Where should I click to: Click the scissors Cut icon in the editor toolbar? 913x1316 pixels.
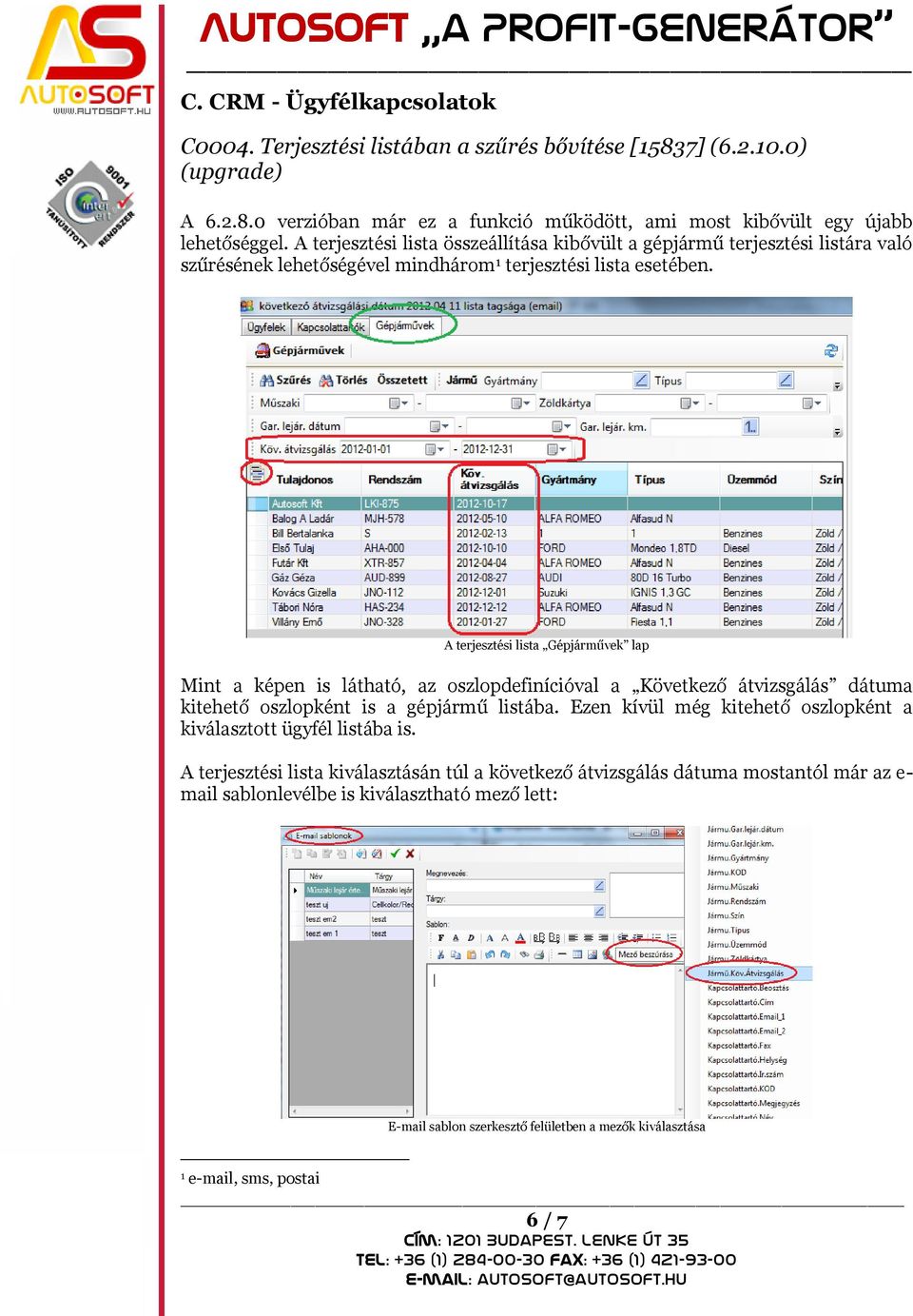(440, 954)
